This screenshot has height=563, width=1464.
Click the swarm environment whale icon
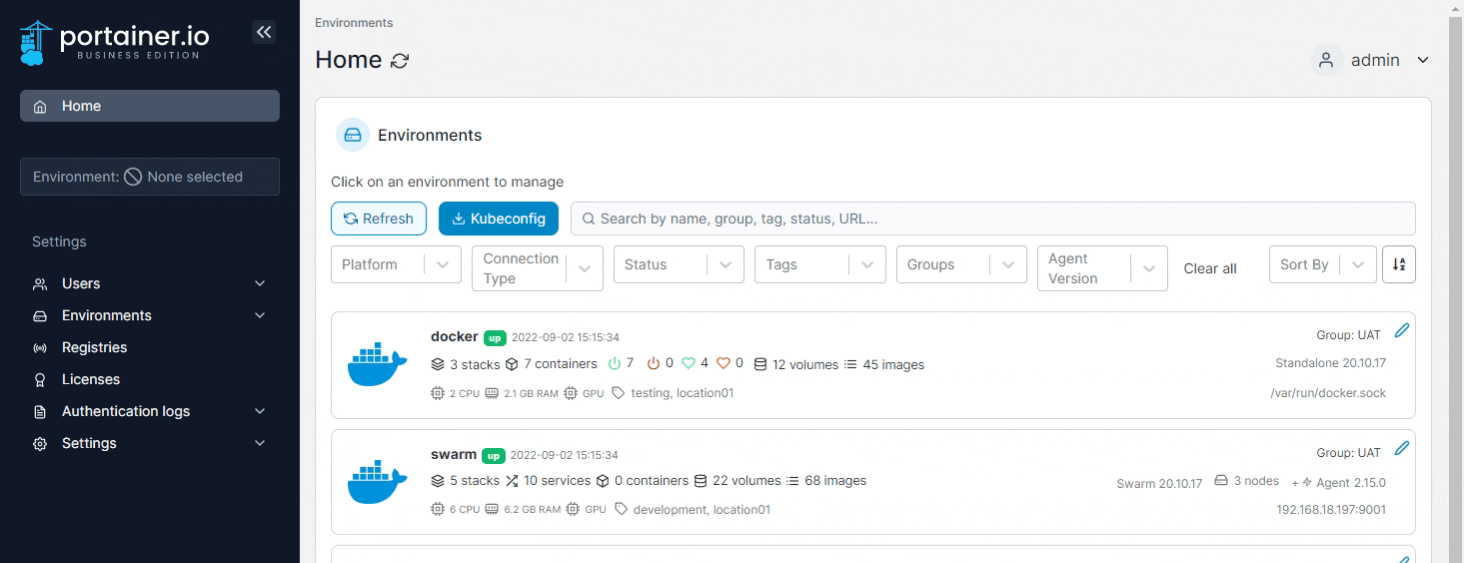[x=377, y=483]
